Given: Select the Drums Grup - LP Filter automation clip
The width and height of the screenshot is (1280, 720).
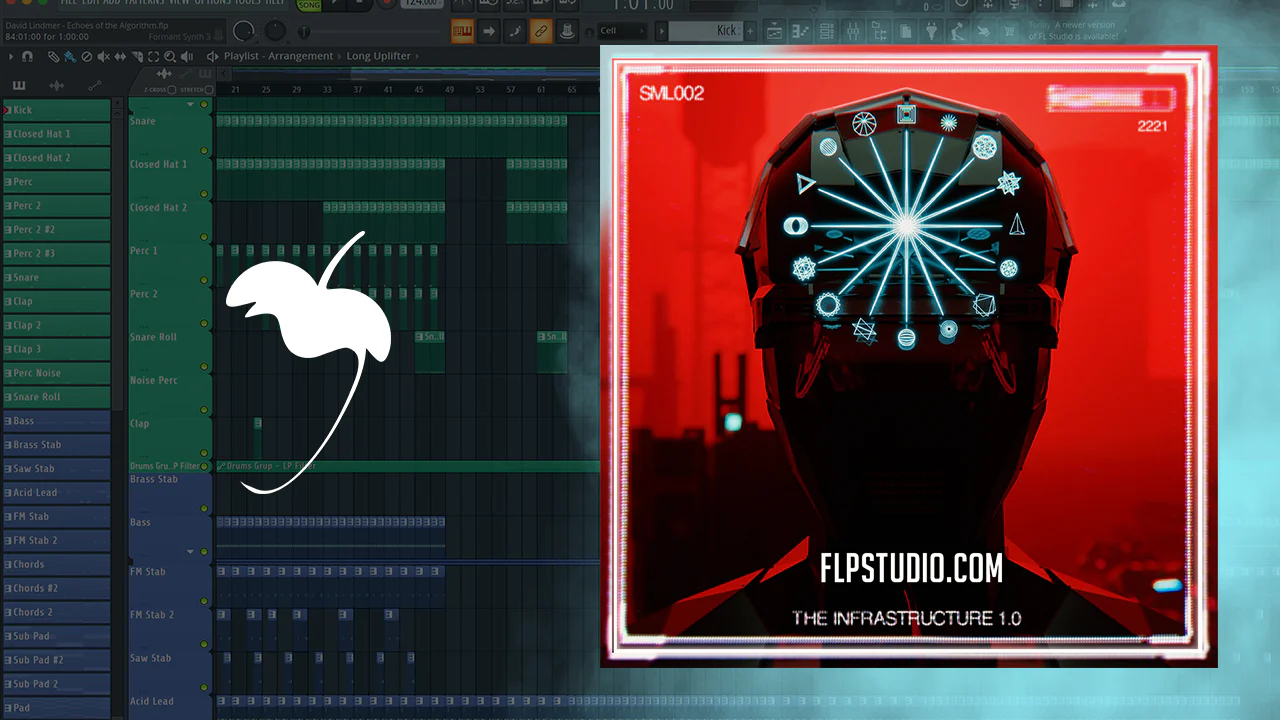Looking at the screenshot, I should pos(408,466).
